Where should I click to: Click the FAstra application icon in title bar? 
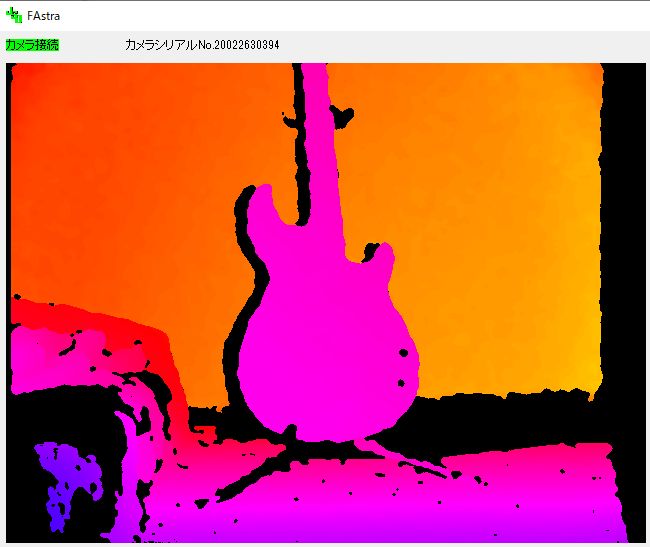(14, 15)
